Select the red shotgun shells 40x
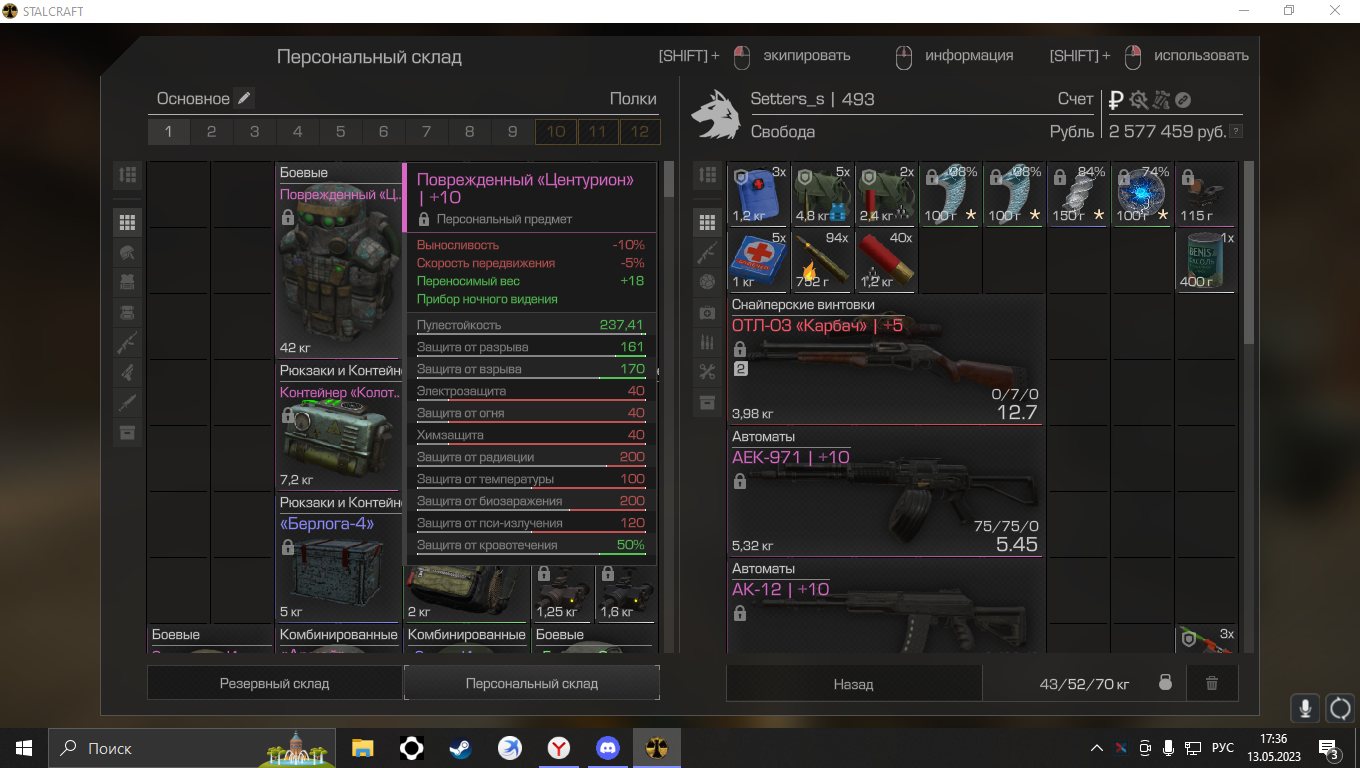1360x768 pixels. [x=887, y=260]
